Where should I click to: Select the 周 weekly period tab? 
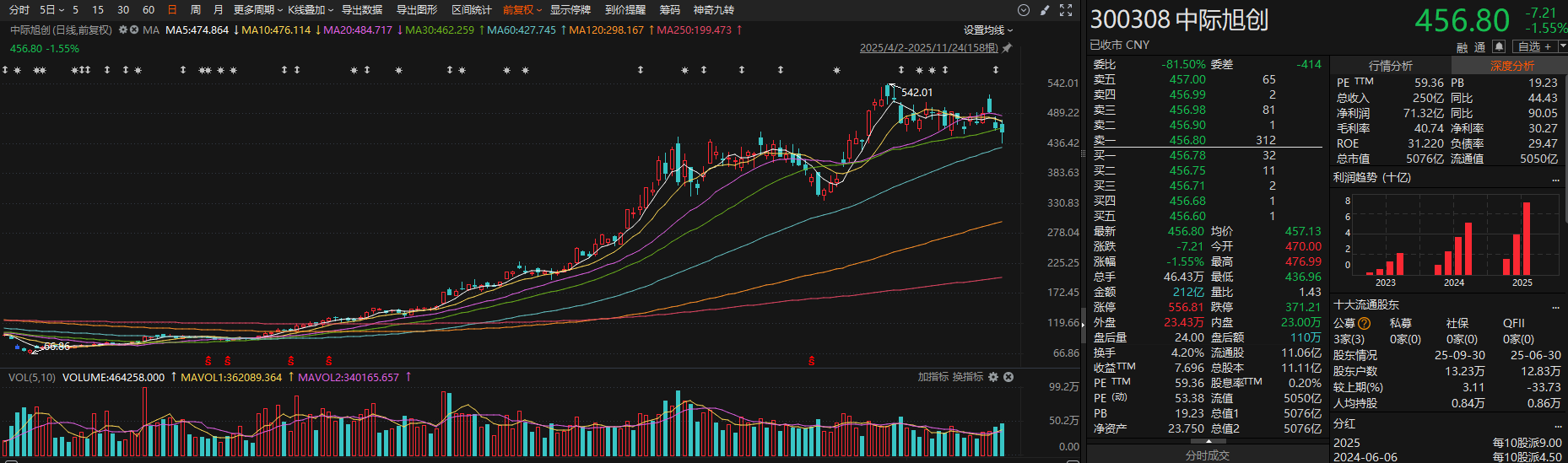pyautogui.click(x=196, y=10)
